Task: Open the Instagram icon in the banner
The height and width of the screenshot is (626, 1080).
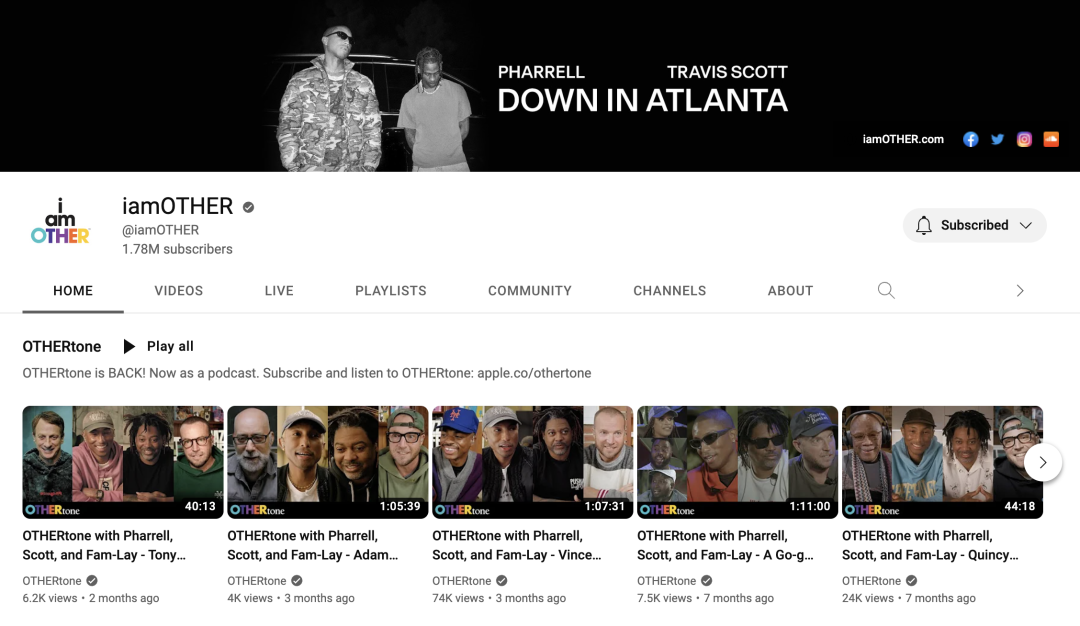Action: click(1024, 139)
